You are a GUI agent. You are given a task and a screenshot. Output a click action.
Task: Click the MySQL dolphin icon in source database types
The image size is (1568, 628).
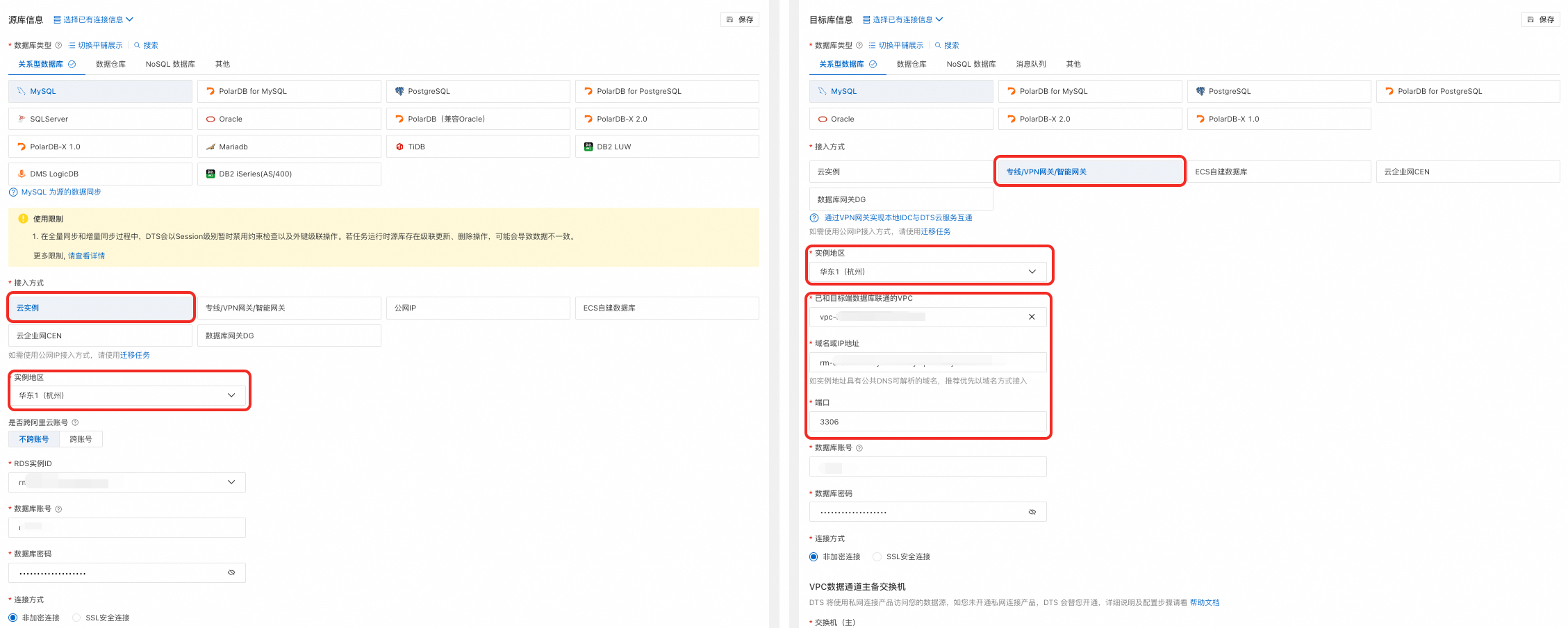[22, 91]
